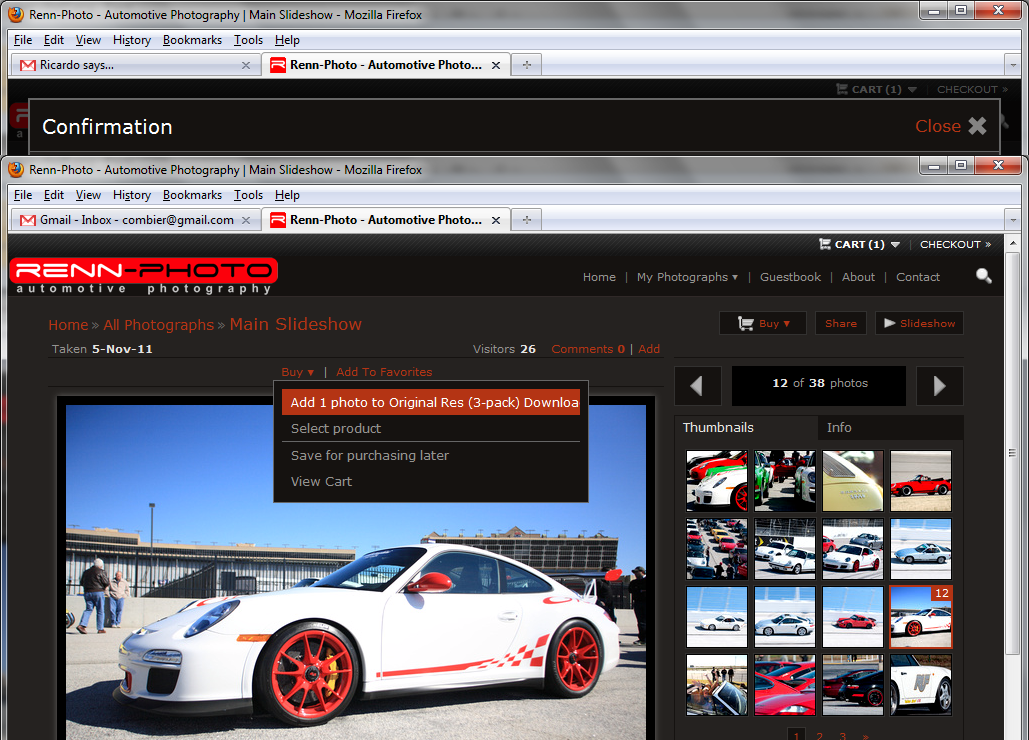Viewport: 1029px width, 740px height.
Task: Click the Renn-Photo logo
Action: 143,275
